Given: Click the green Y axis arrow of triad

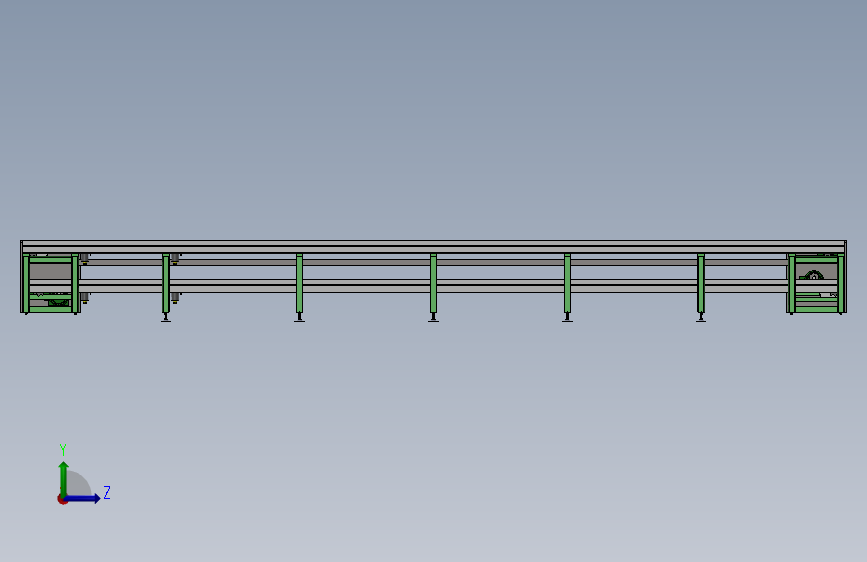Looking at the screenshot, I should (x=64, y=478).
